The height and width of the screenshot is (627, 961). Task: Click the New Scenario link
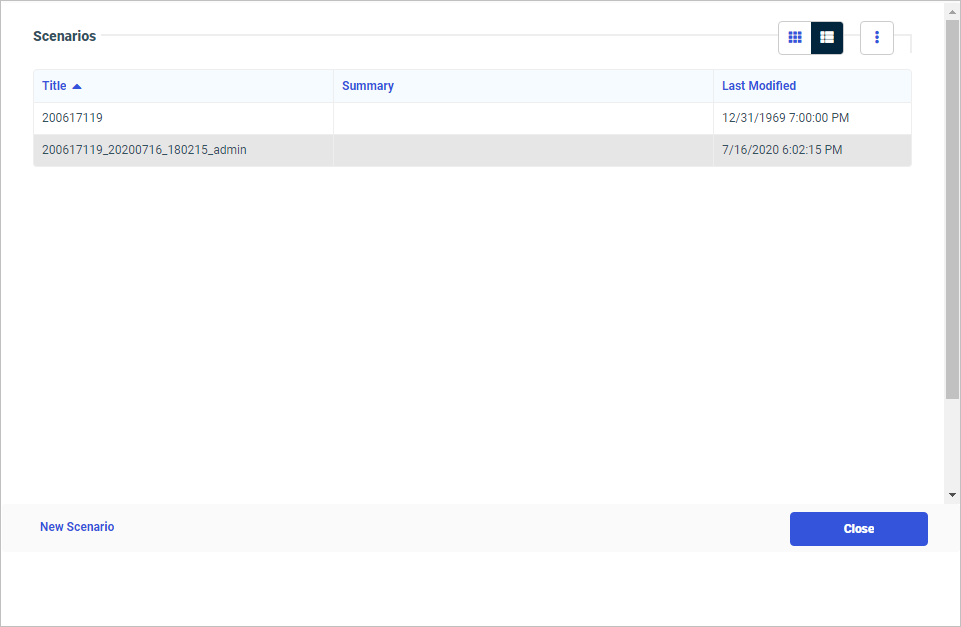click(77, 527)
